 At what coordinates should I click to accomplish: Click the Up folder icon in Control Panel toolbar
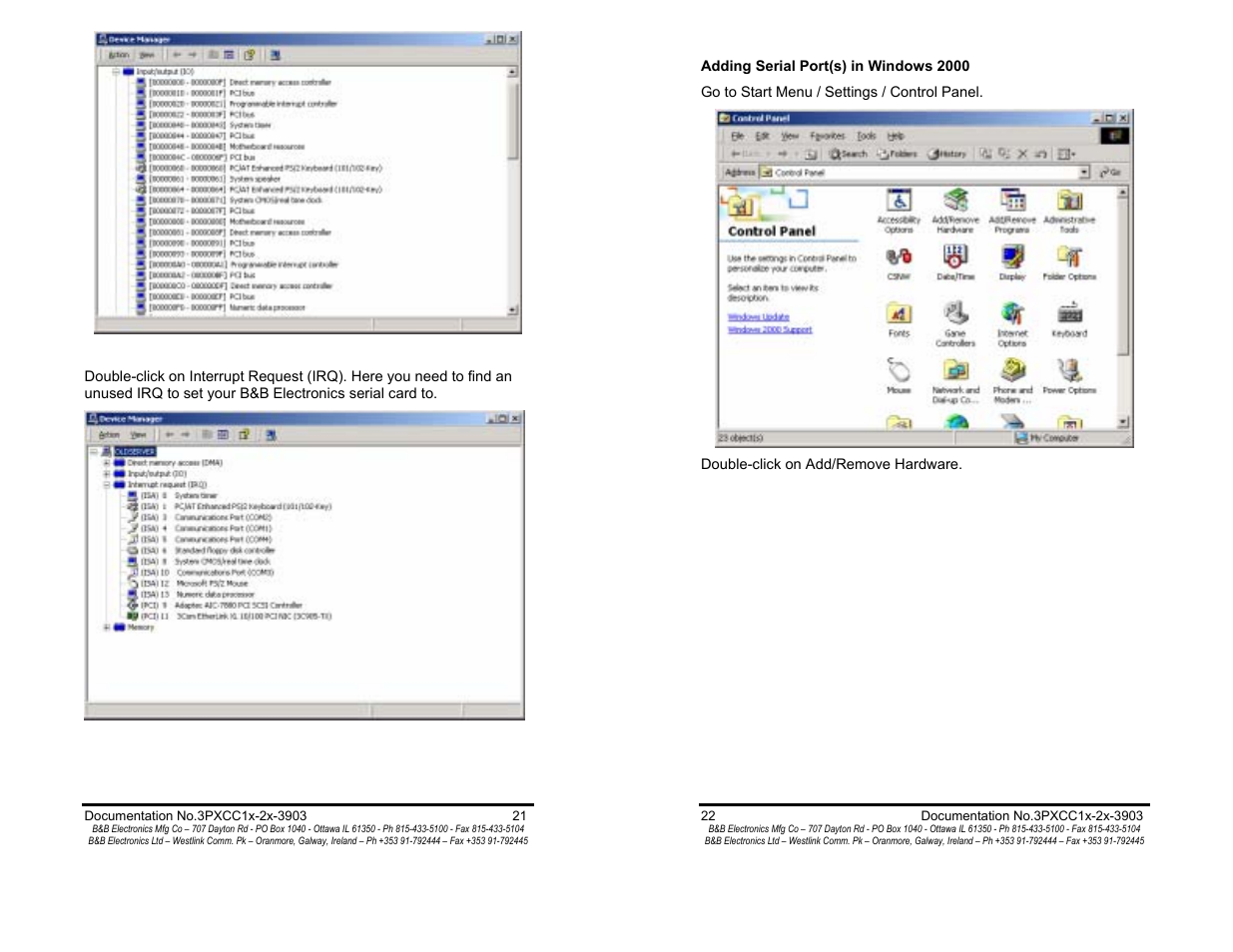tap(811, 155)
